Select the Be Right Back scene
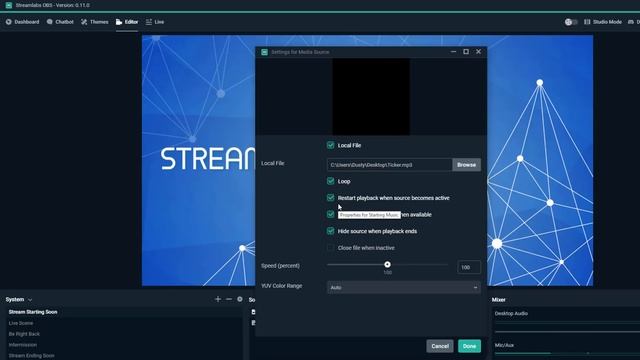This screenshot has width=640, height=360. (124, 334)
